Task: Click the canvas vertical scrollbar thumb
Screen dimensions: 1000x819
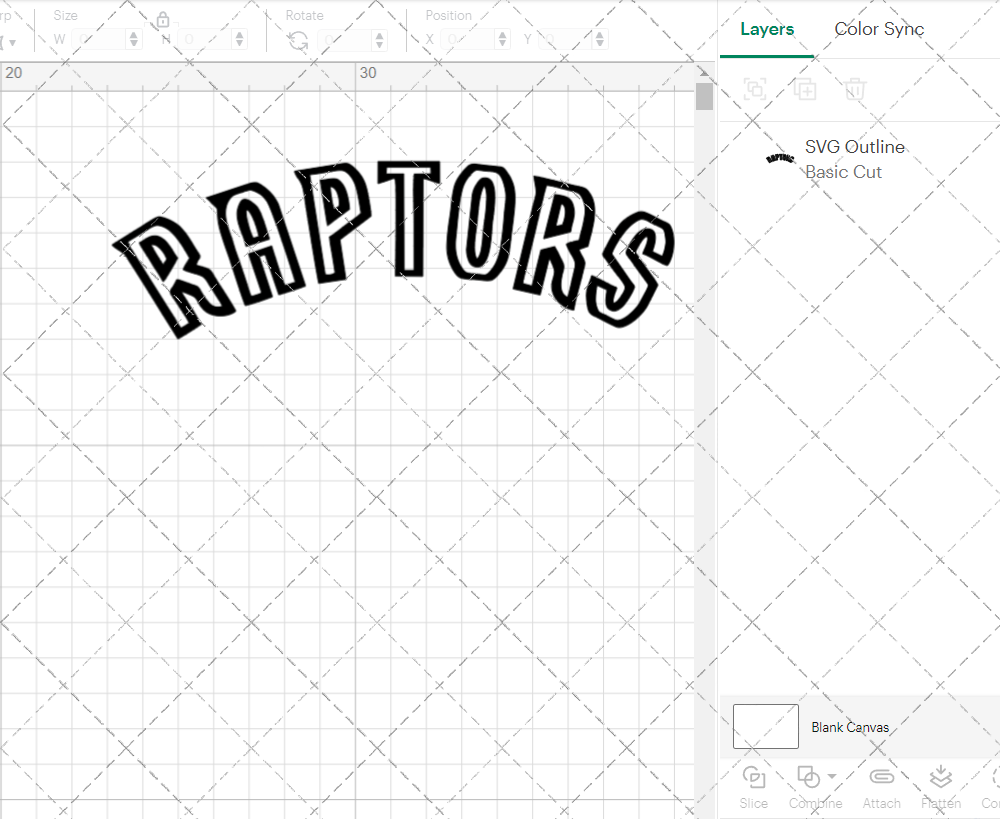Action: click(x=704, y=96)
